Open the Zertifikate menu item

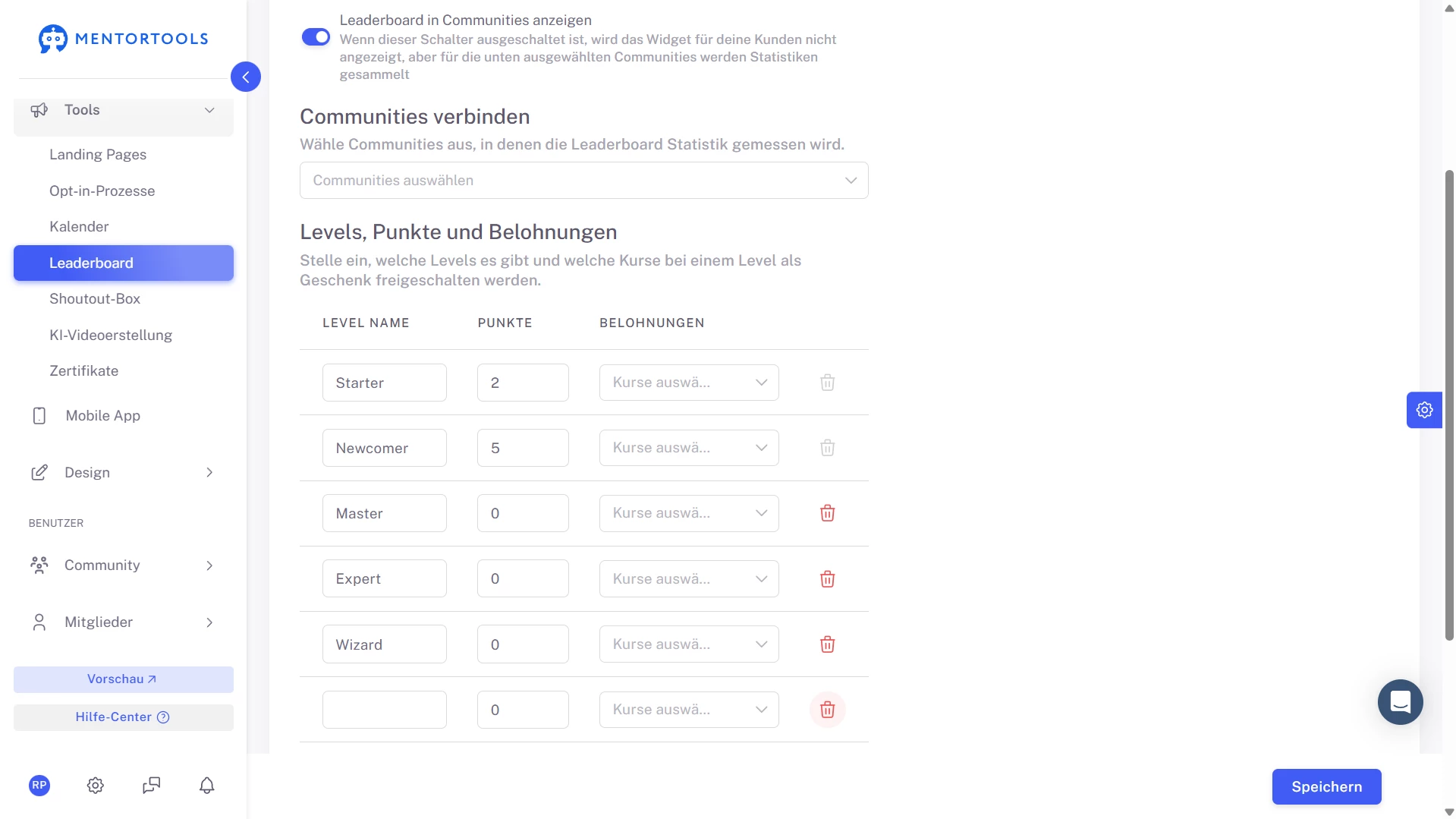click(x=83, y=371)
